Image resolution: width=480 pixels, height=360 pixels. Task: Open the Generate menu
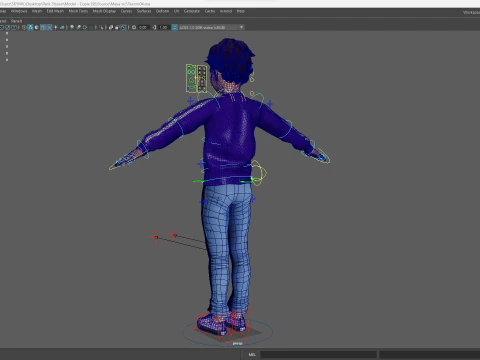pyautogui.click(x=192, y=11)
